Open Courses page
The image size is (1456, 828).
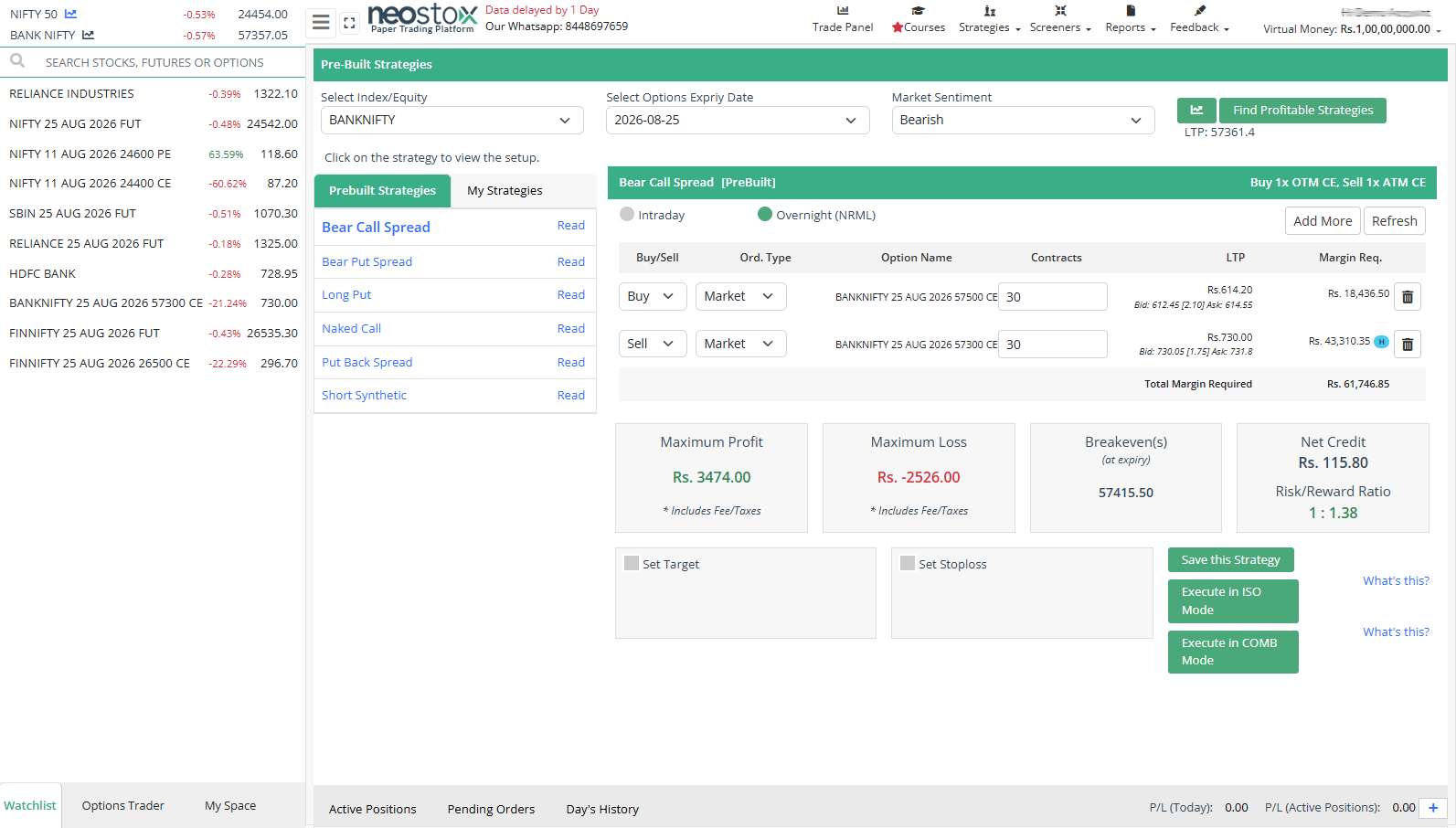(918, 18)
